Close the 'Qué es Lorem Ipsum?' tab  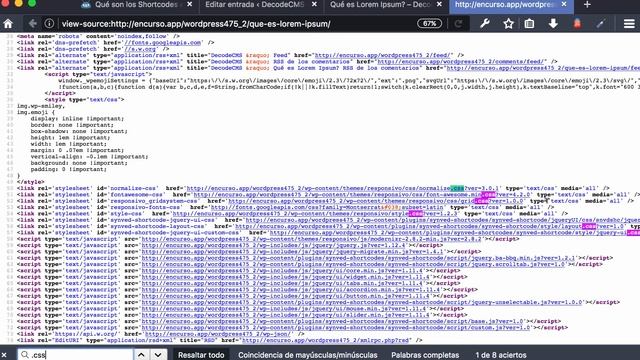coord(439,4)
